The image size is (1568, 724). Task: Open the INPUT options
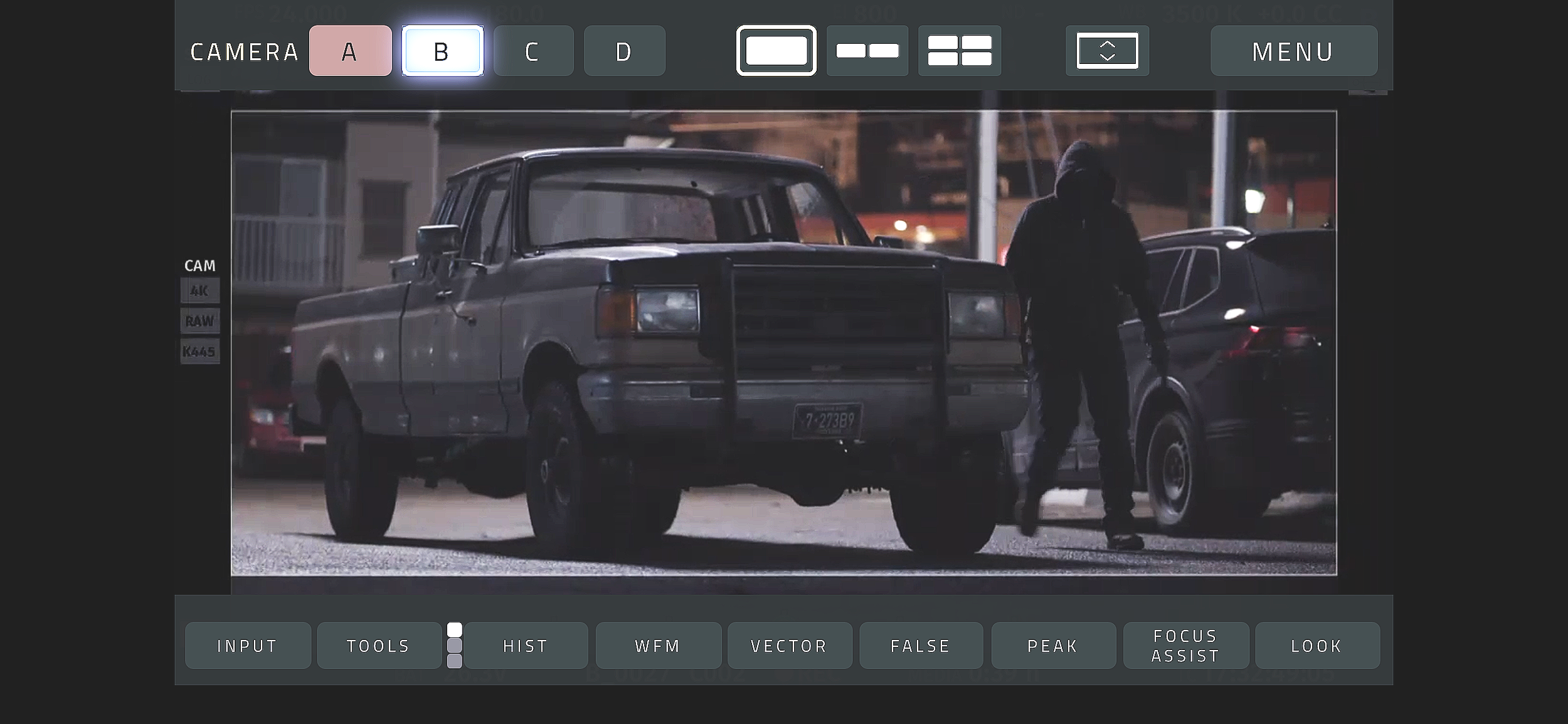click(x=248, y=646)
